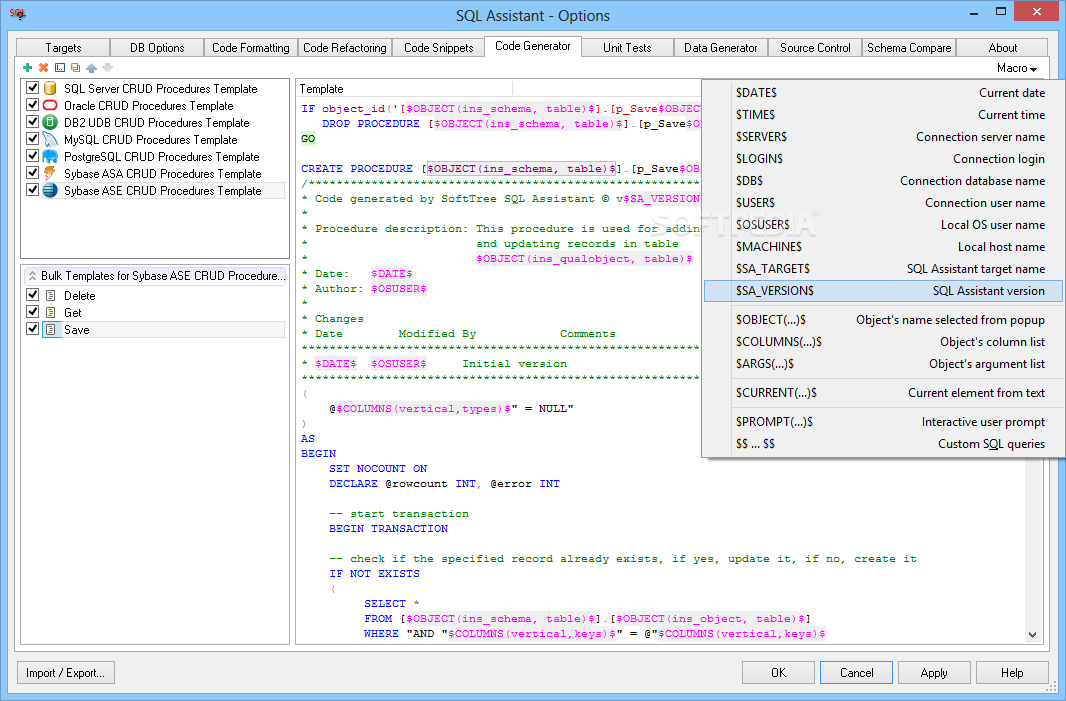Uncheck SQL Server CRUD Procedures Template
The height and width of the screenshot is (701, 1066).
pos(32,88)
